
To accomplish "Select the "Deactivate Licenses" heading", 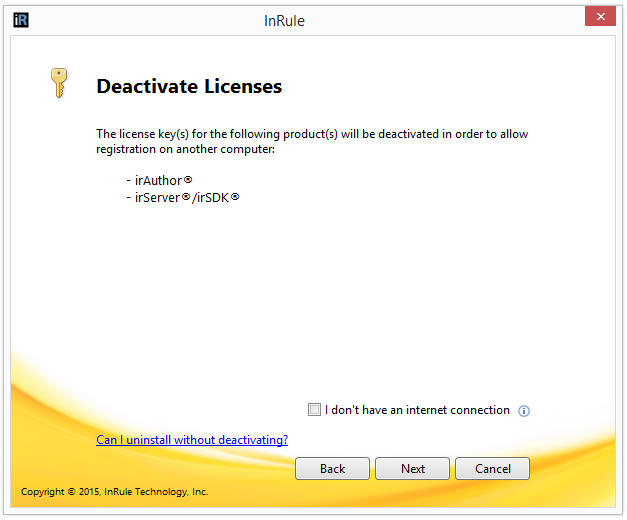I will tap(189, 86).
